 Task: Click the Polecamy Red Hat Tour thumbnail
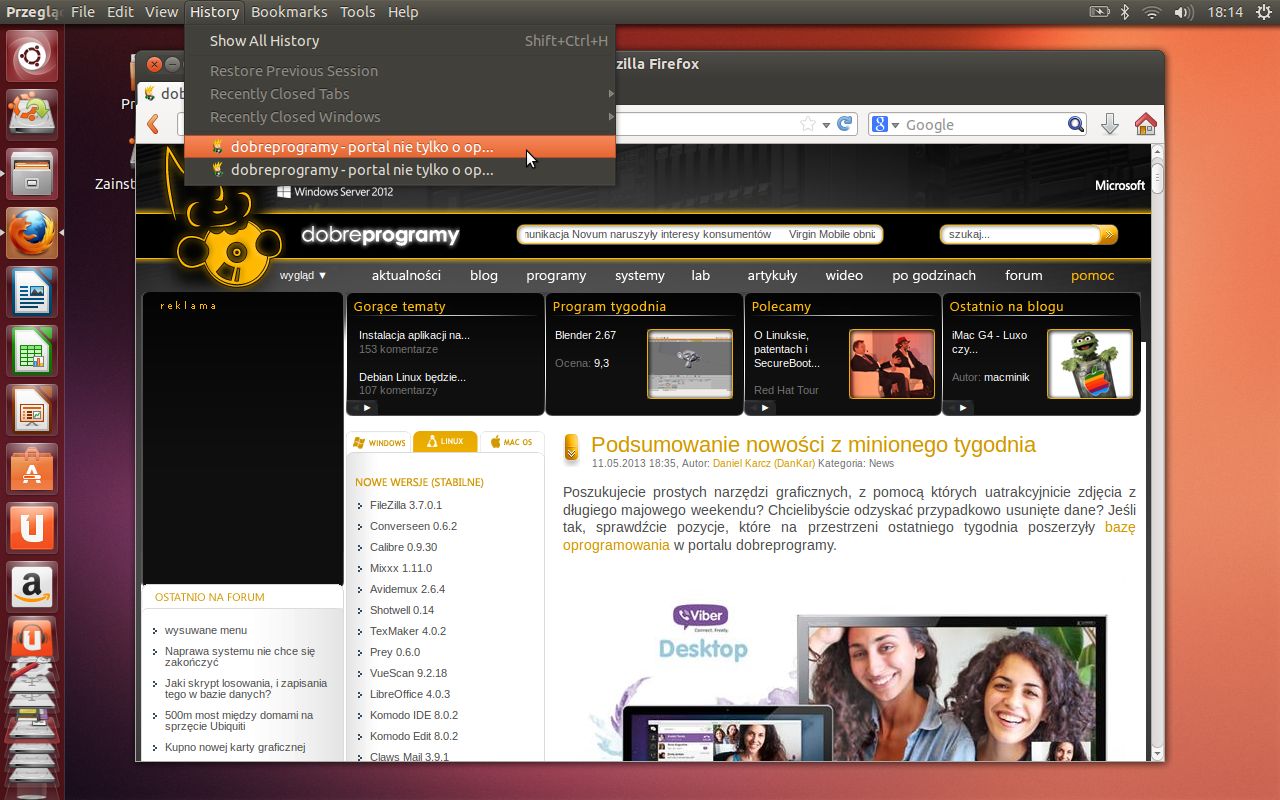tap(892, 364)
